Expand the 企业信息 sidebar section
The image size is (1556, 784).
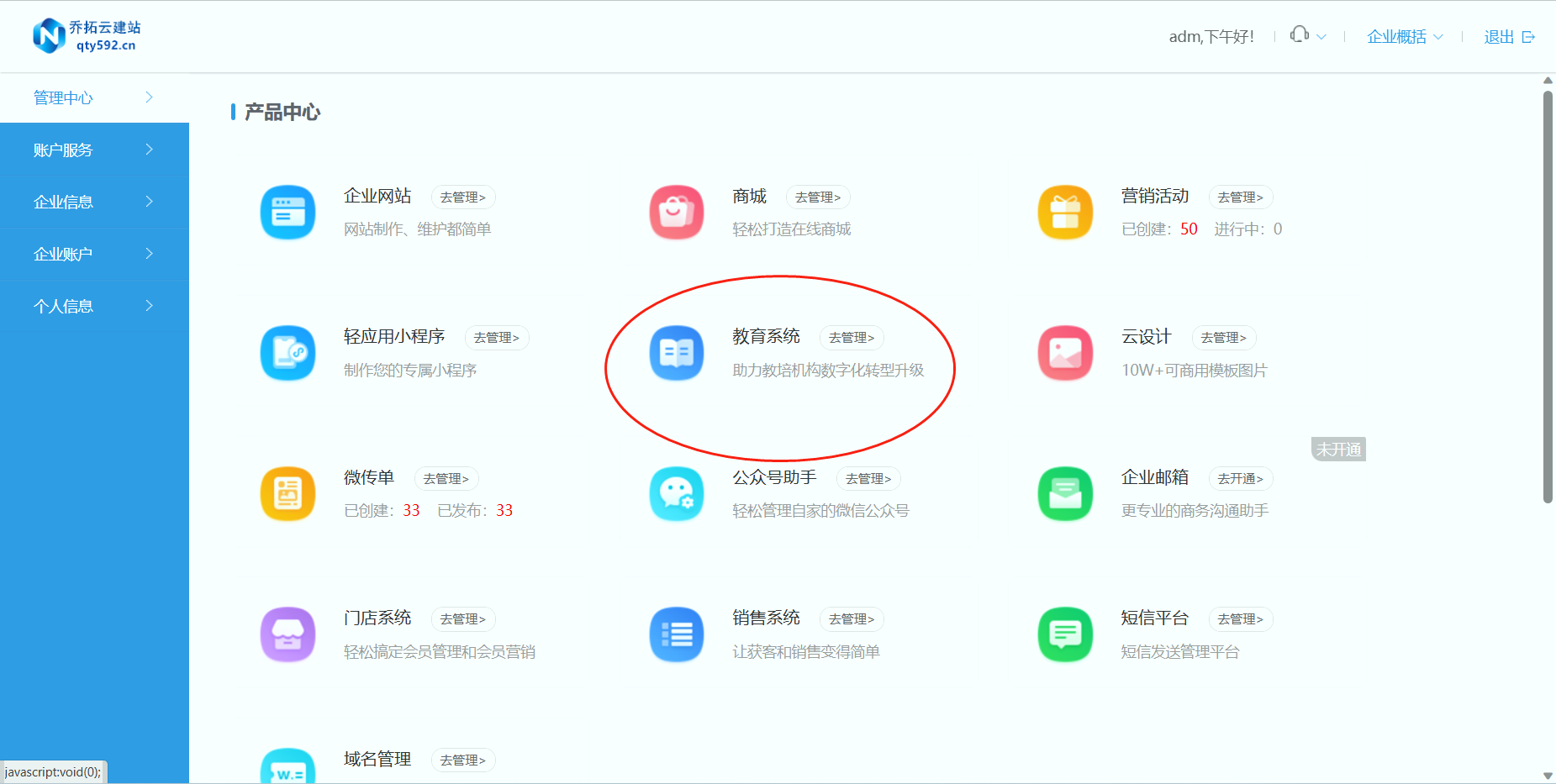click(x=94, y=202)
